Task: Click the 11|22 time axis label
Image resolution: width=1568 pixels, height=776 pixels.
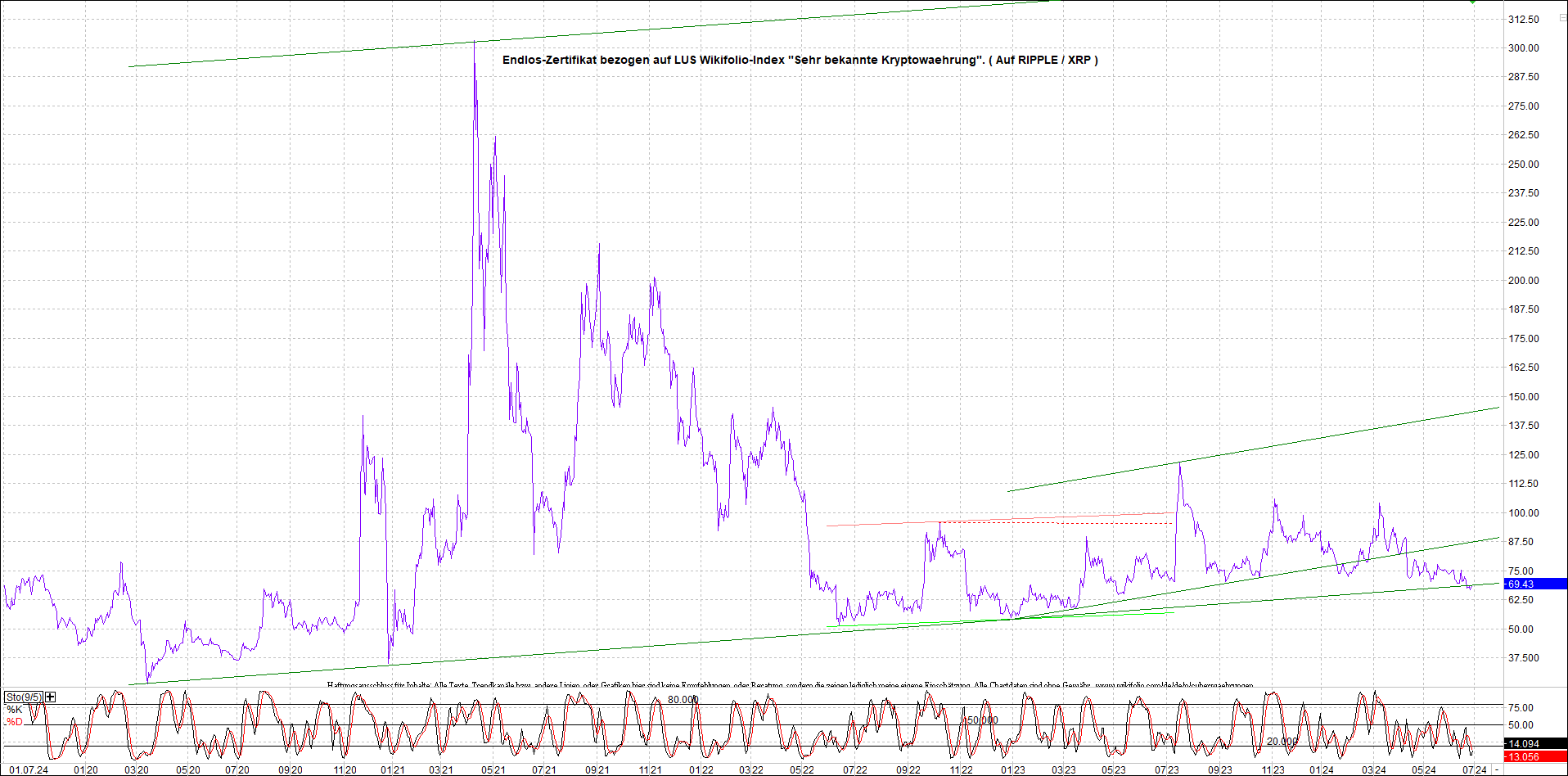Action: pyautogui.click(x=961, y=769)
